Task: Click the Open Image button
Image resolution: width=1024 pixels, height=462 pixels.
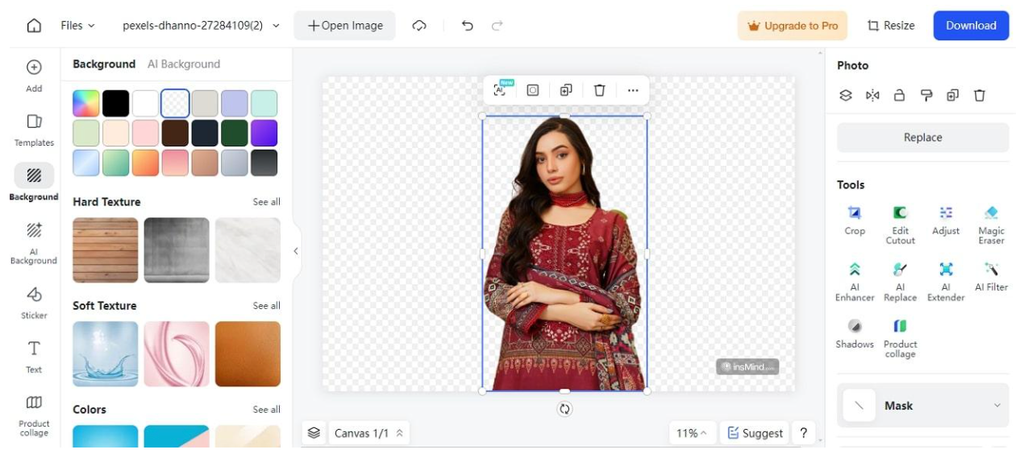Action: tap(345, 25)
